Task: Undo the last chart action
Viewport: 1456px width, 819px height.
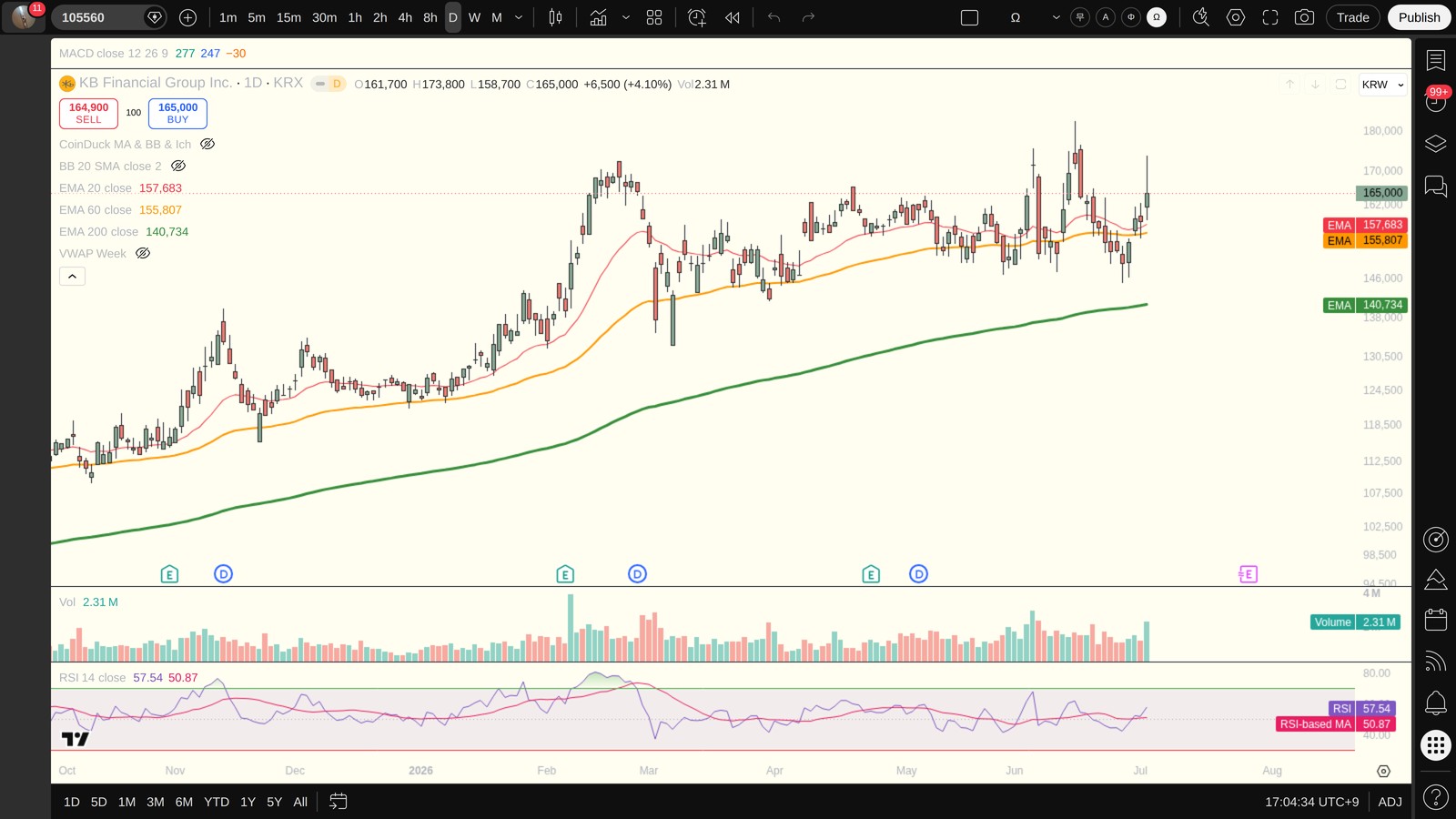Action: tap(773, 17)
